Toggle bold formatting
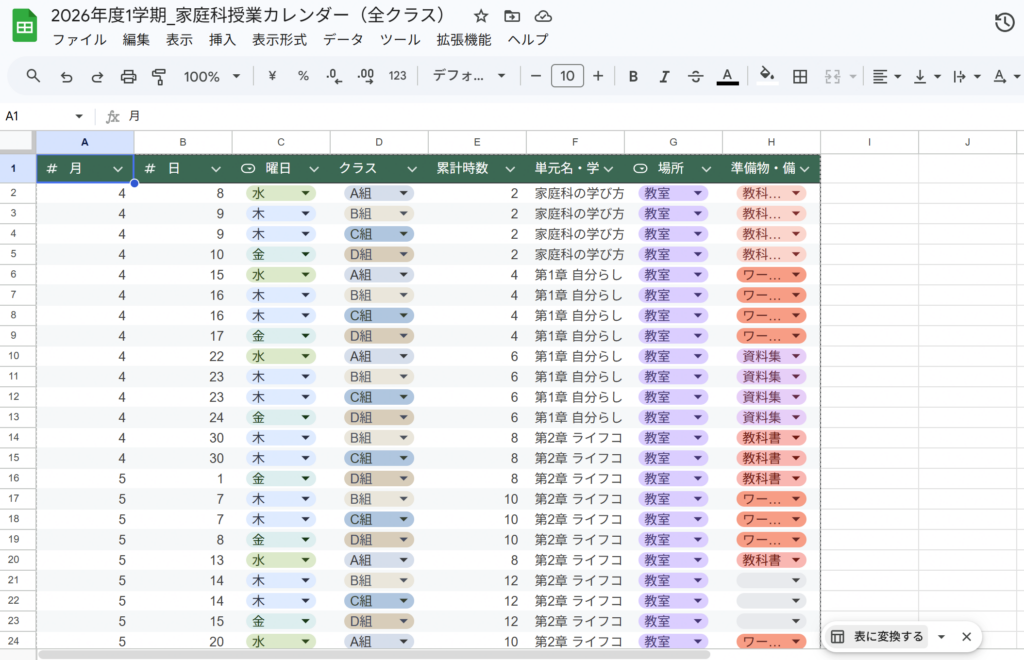 [633, 76]
